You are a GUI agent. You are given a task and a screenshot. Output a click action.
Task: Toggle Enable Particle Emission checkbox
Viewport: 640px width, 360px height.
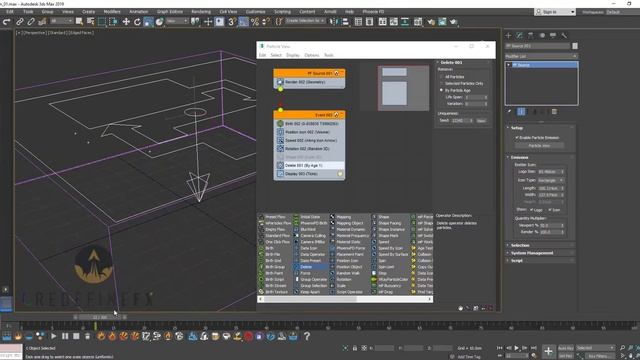[x=517, y=138]
